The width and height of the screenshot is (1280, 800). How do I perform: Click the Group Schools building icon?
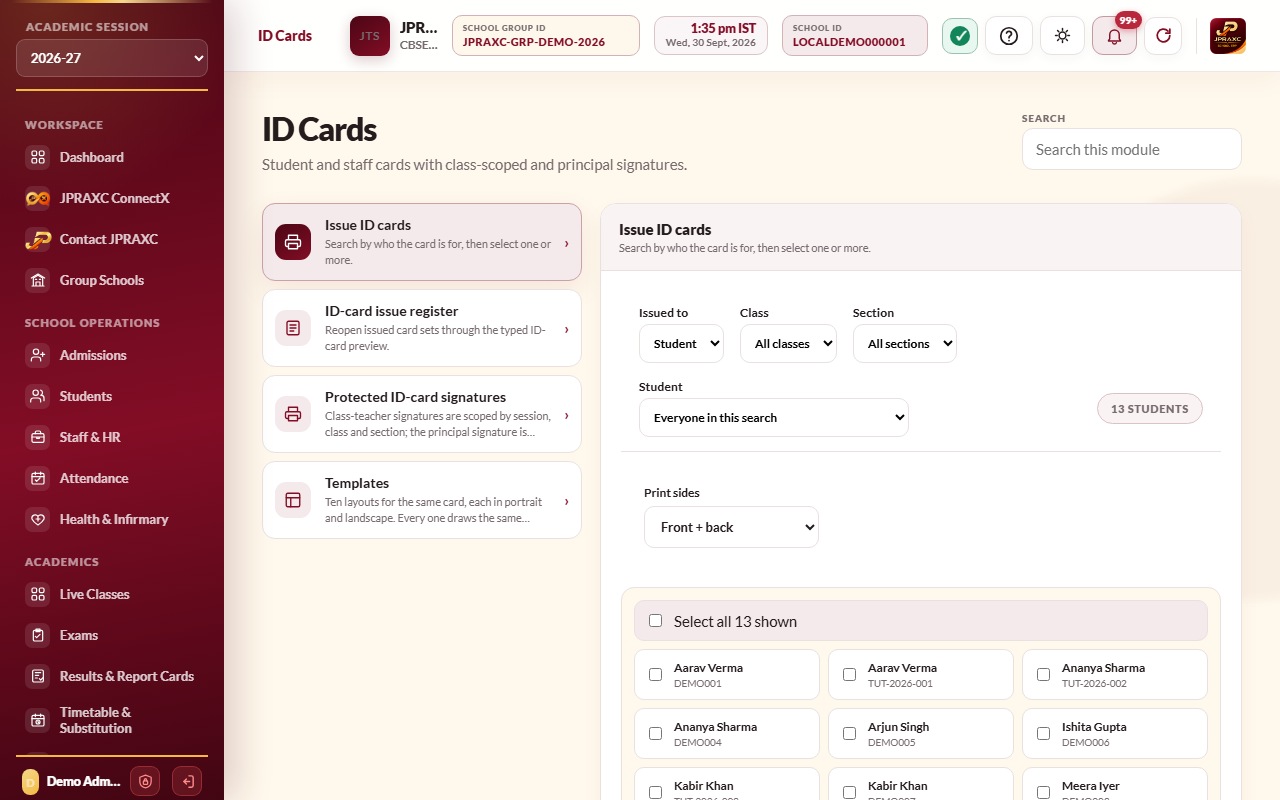coord(38,280)
